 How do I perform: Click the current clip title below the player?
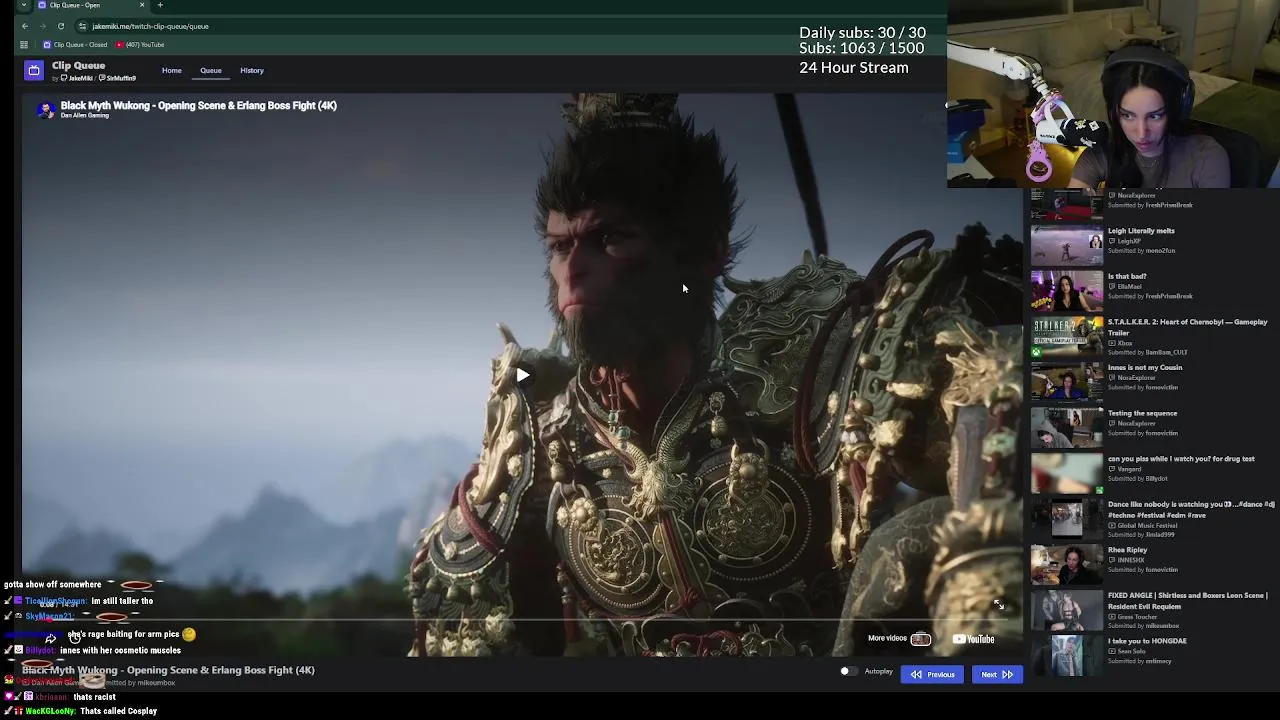(x=168, y=670)
